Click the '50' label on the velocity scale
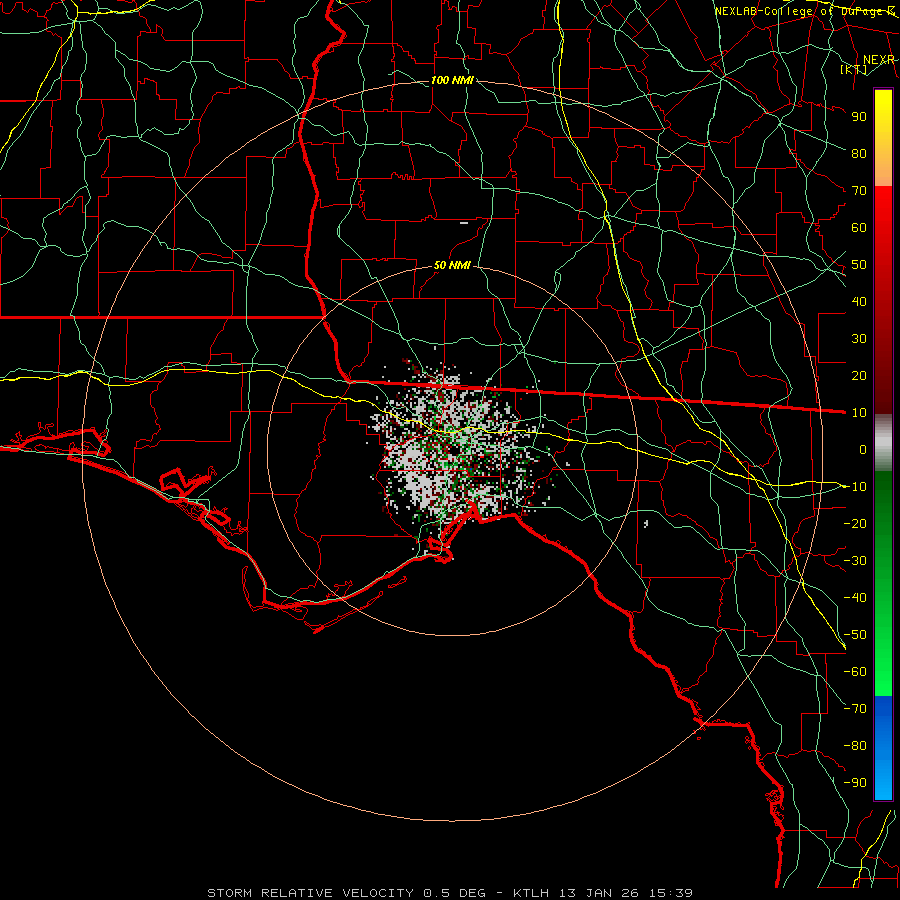The image size is (900, 900). 859,265
